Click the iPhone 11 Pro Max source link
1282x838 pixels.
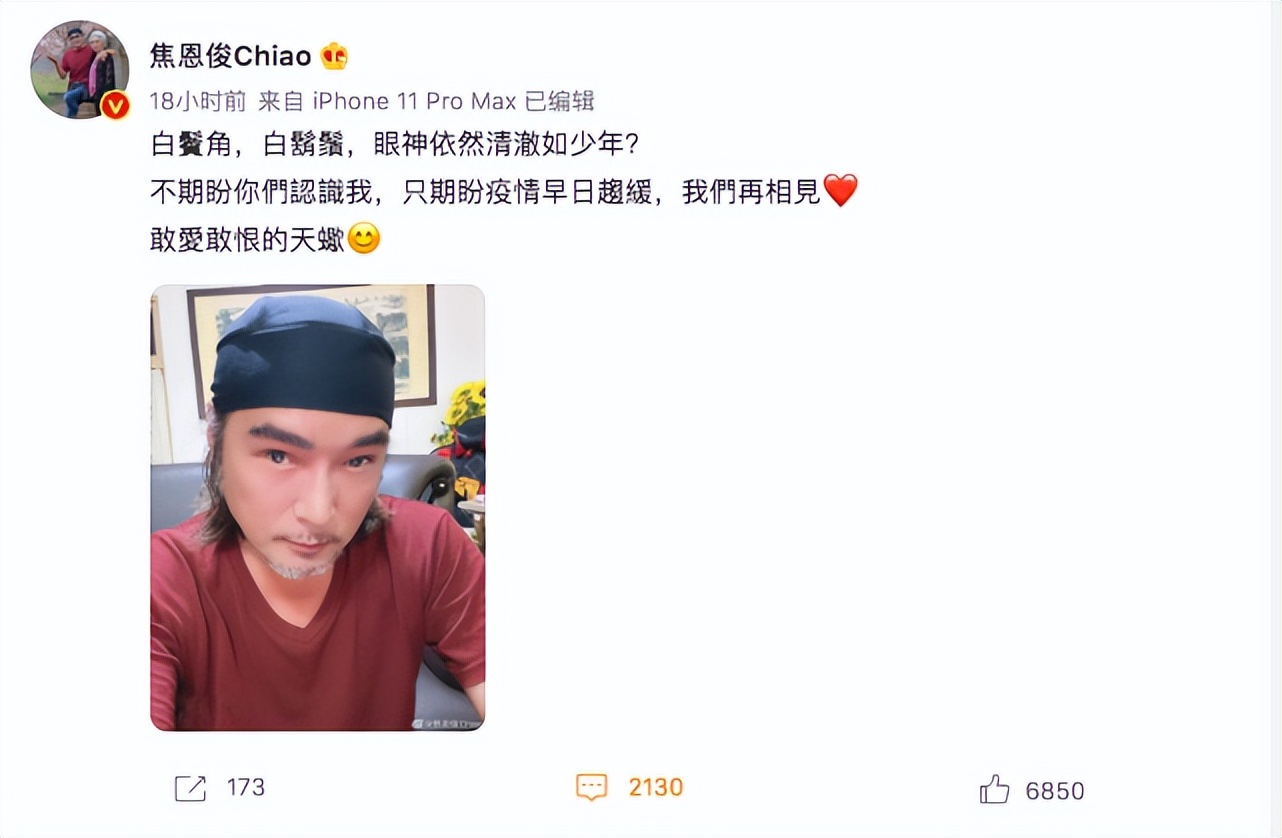point(414,101)
